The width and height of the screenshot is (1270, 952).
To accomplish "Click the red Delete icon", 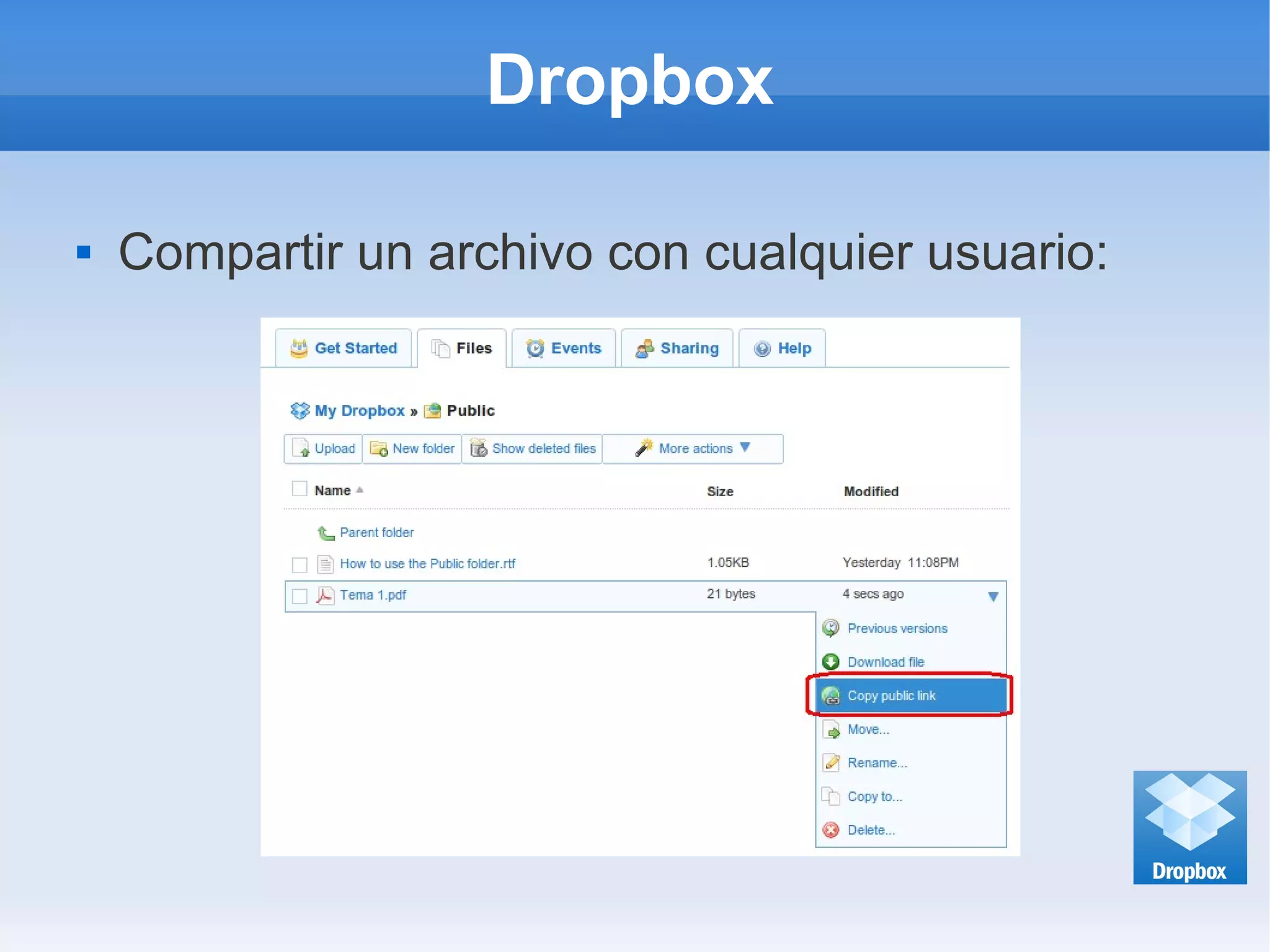I will pos(831,830).
